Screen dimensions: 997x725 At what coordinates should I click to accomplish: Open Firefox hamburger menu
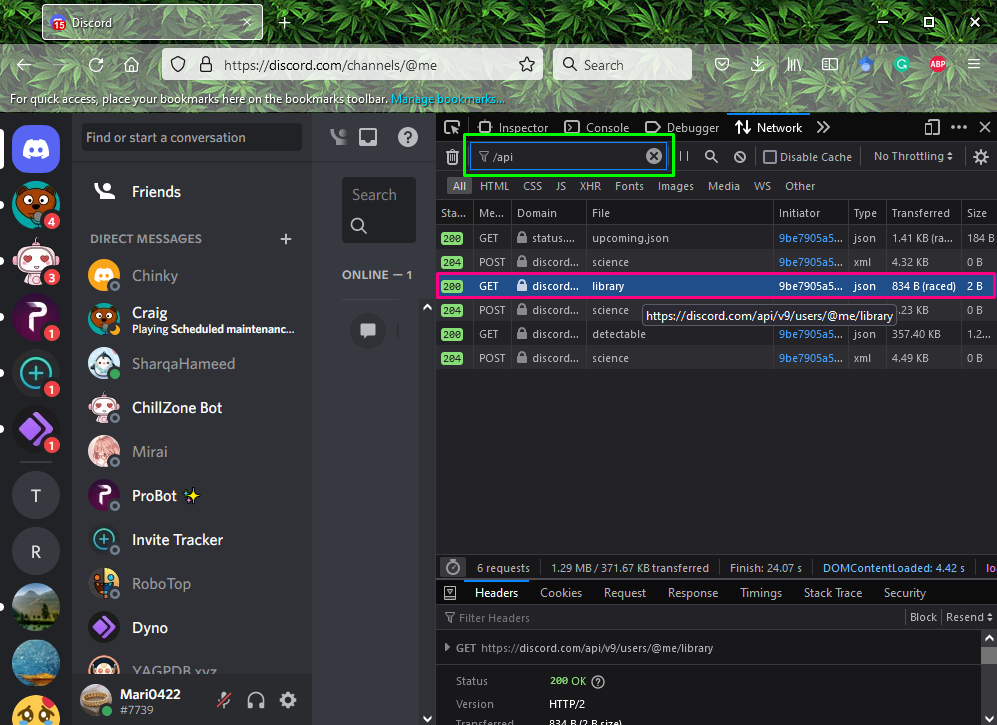tap(973, 64)
